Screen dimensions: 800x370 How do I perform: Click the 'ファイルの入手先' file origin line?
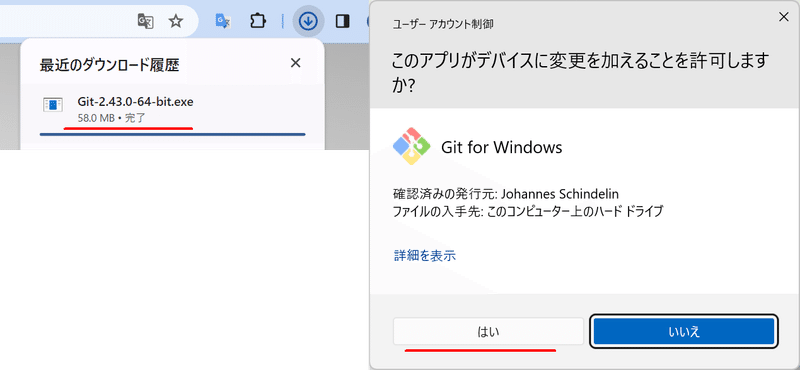pyautogui.click(x=528, y=212)
